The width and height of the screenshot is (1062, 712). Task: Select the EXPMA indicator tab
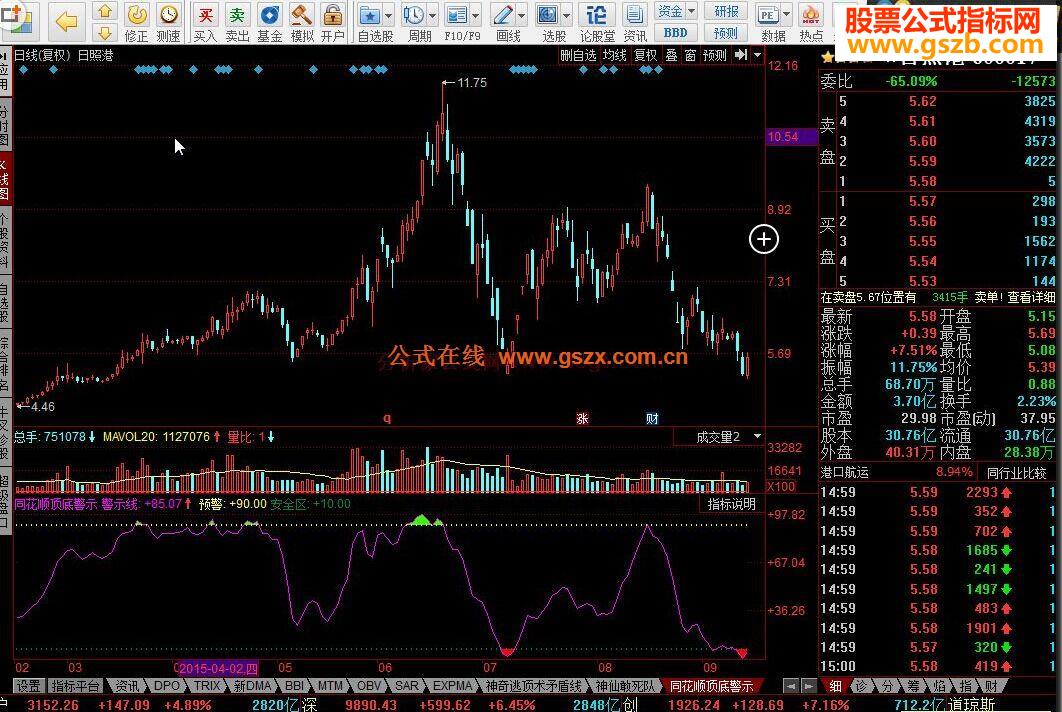tap(452, 686)
